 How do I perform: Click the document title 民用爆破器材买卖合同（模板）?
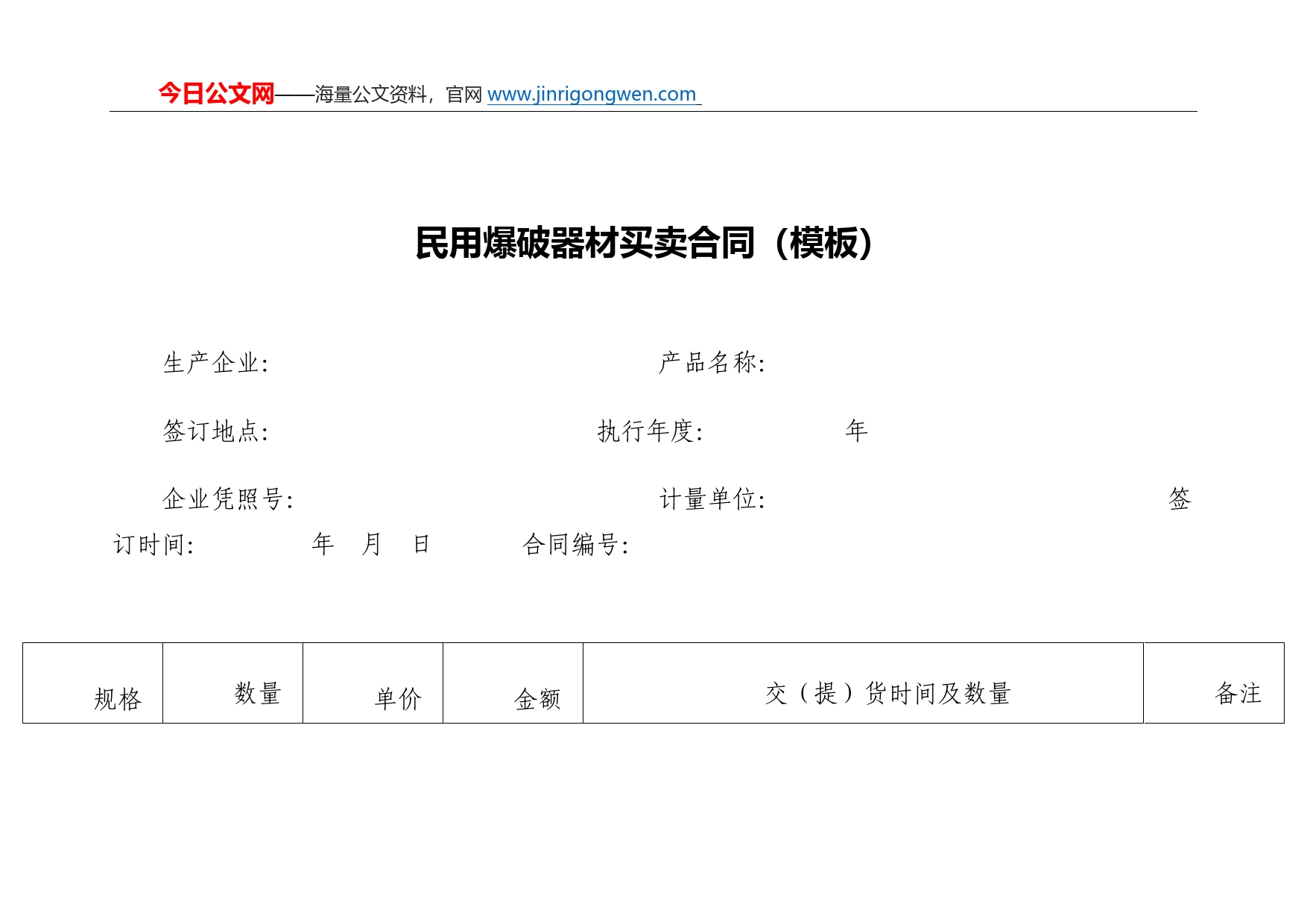(645, 243)
